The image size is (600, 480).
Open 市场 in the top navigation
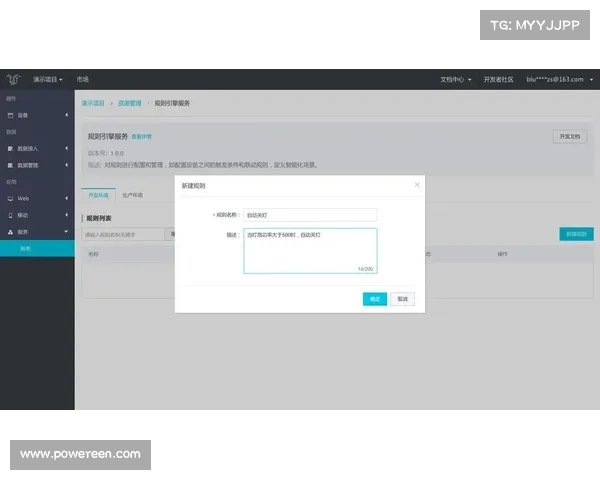pyautogui.click(x=83, y=79)
